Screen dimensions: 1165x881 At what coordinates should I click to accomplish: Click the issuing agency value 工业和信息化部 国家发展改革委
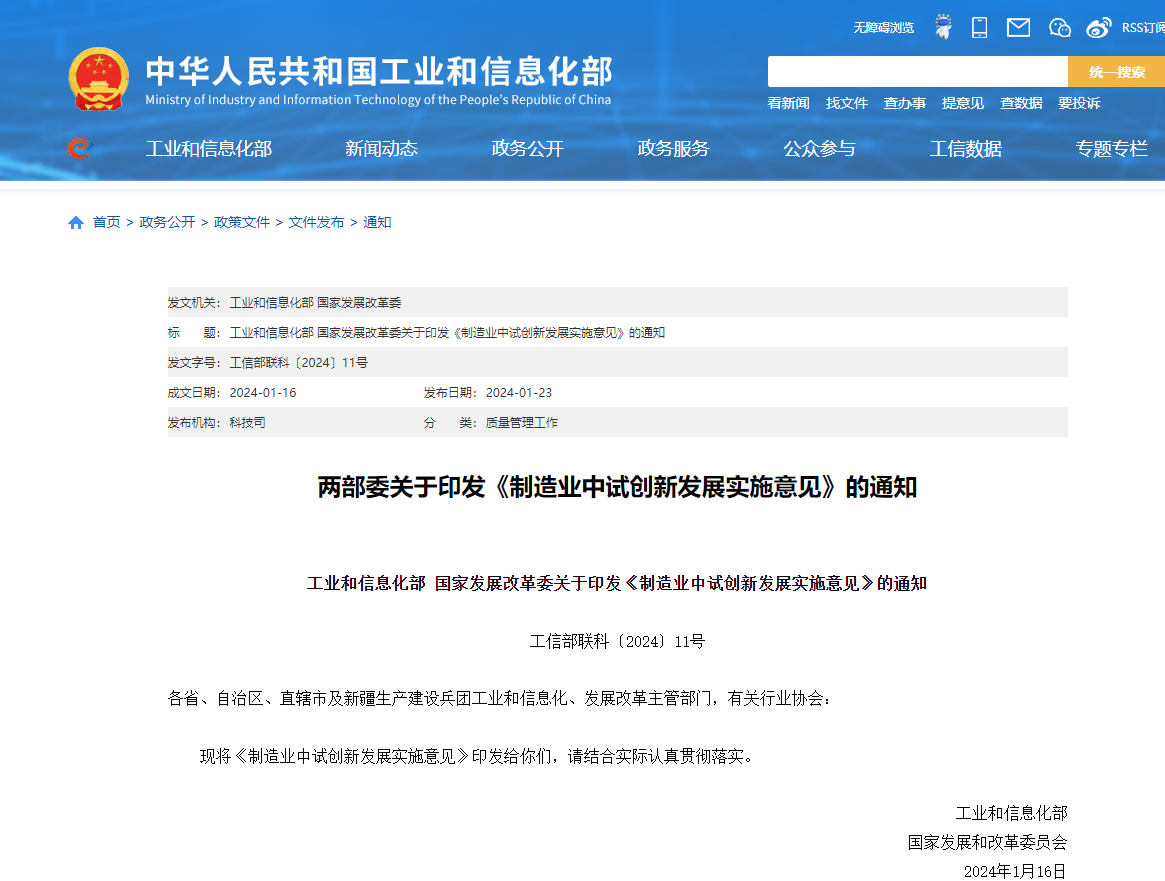coord(315,303)
